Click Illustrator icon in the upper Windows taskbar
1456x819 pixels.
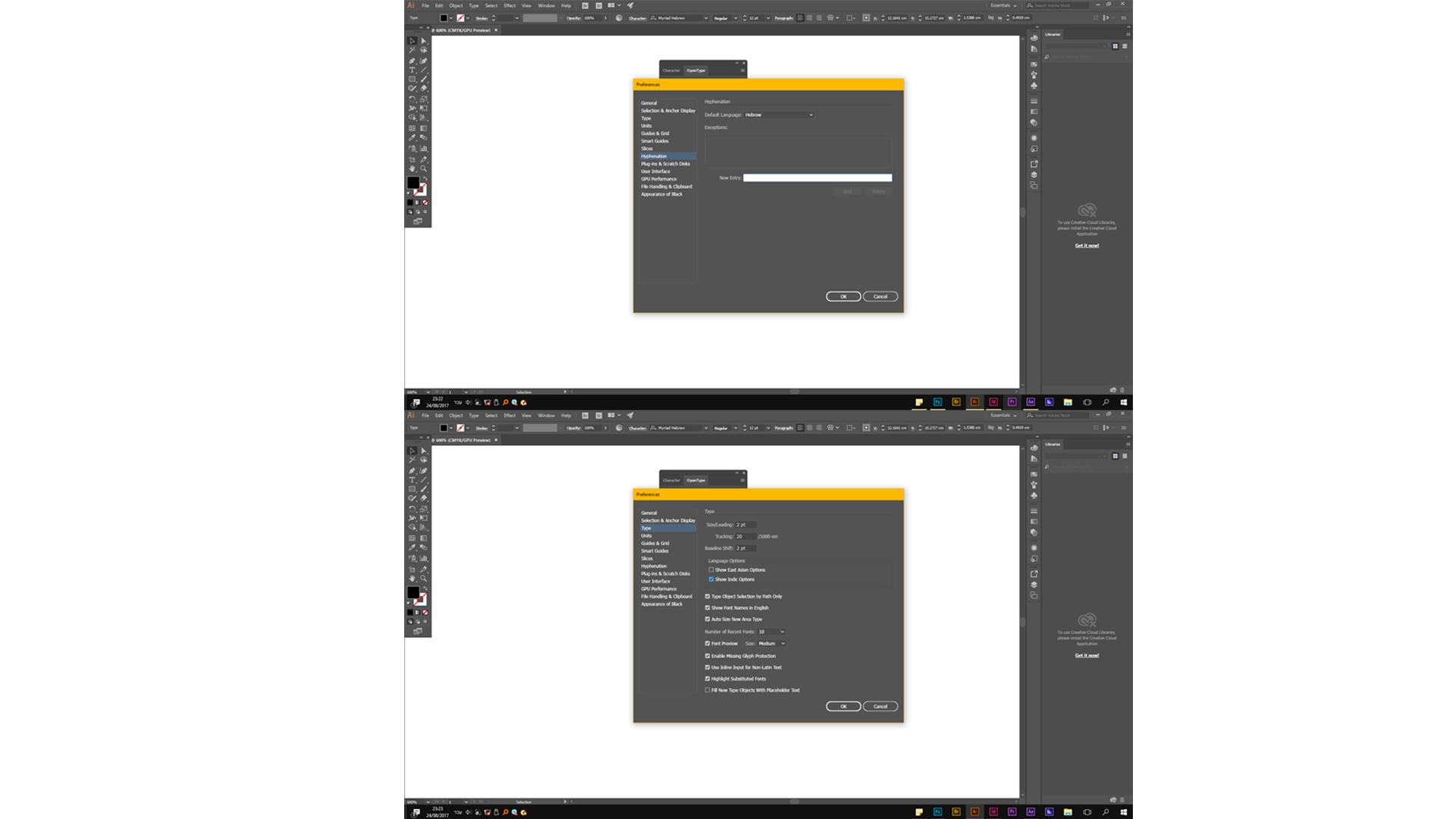pyautogui.click(x=974, y=402)
